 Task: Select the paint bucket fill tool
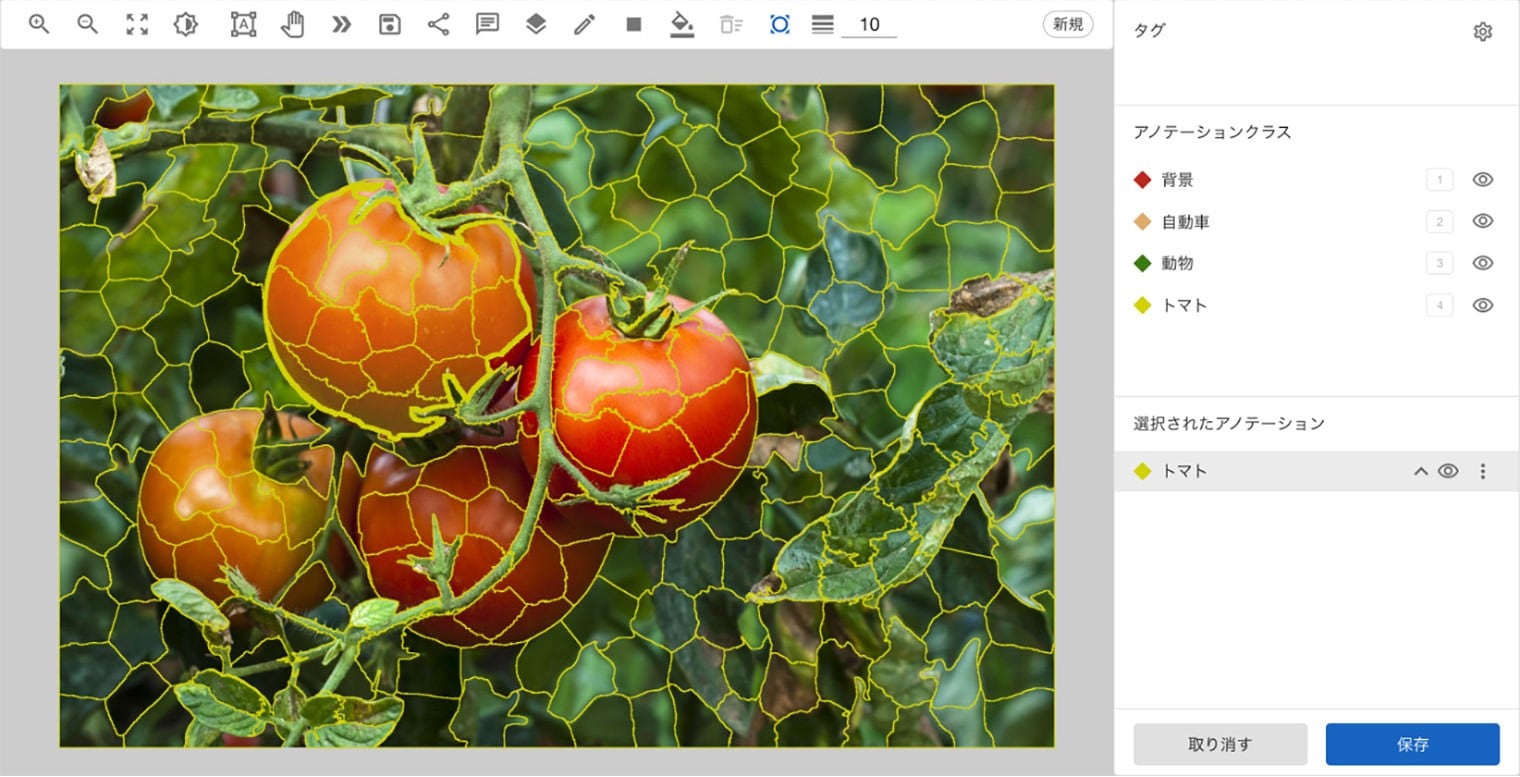tap(682, 24)
